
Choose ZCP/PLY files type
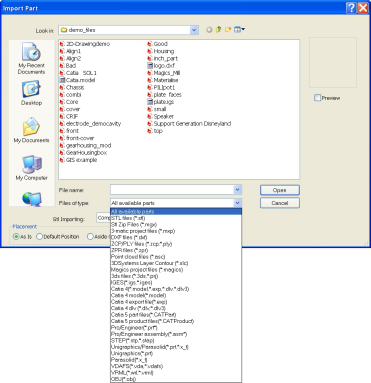point(176,244)
